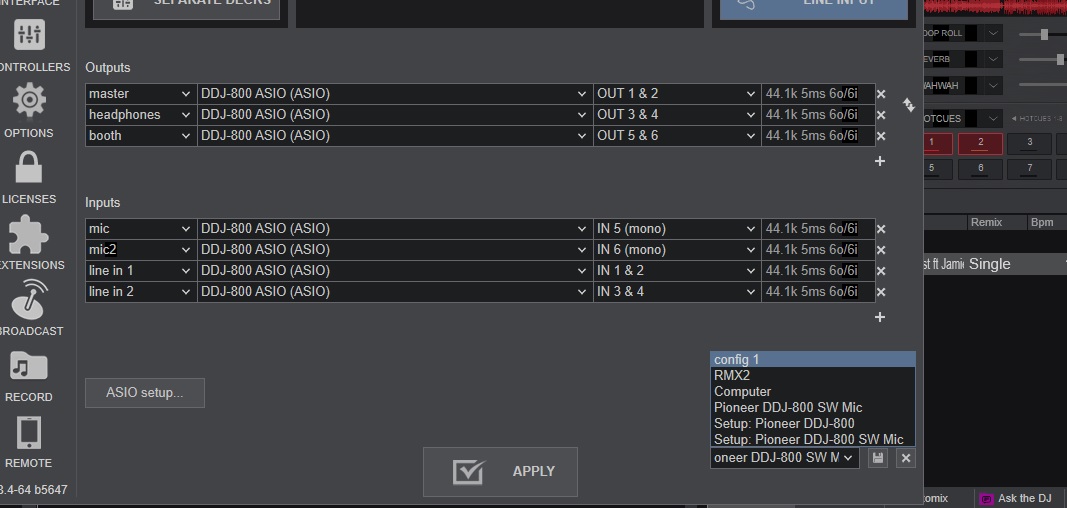This screenshot has height=508, width=1067.
Task: Select Pioneer DDJ-800 SW Mic config
Action: (812, 408)
